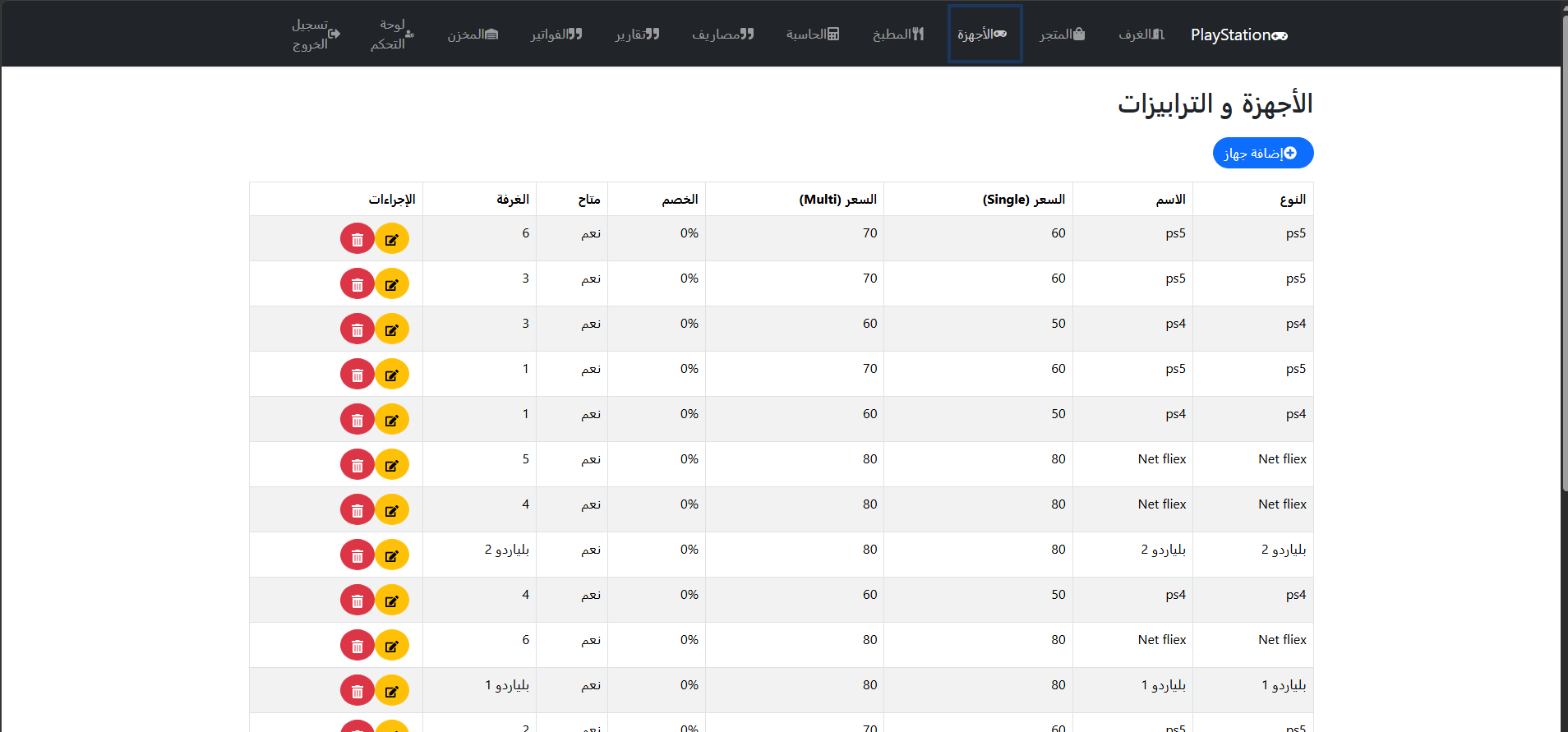
Task: Delete the ps5 device in room 1
Action: [x=357, y=375]
